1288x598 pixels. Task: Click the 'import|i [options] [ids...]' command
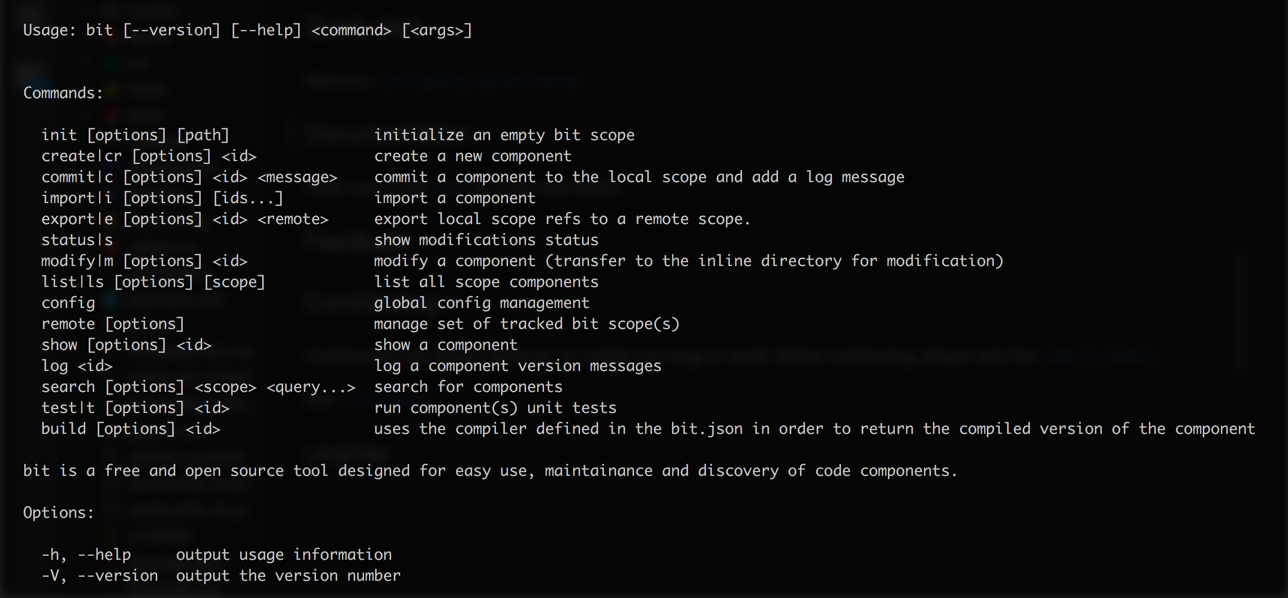tap(162, 198)
